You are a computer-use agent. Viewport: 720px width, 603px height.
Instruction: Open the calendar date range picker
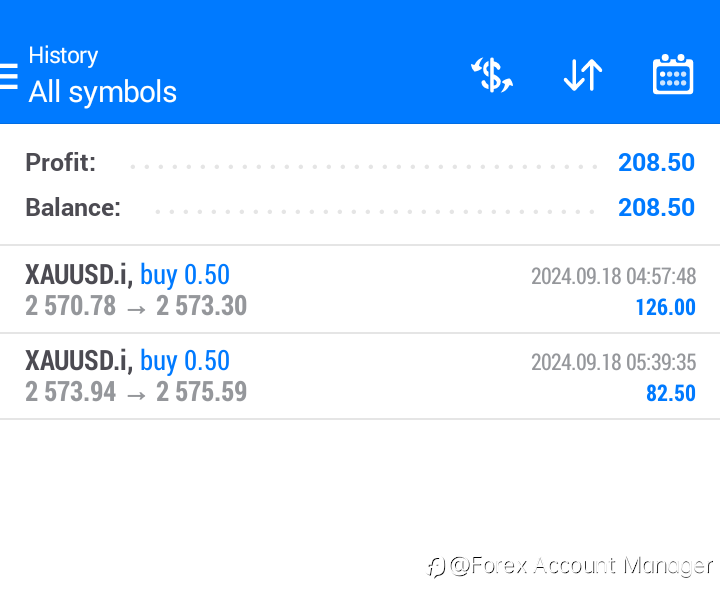click(673, 75)
